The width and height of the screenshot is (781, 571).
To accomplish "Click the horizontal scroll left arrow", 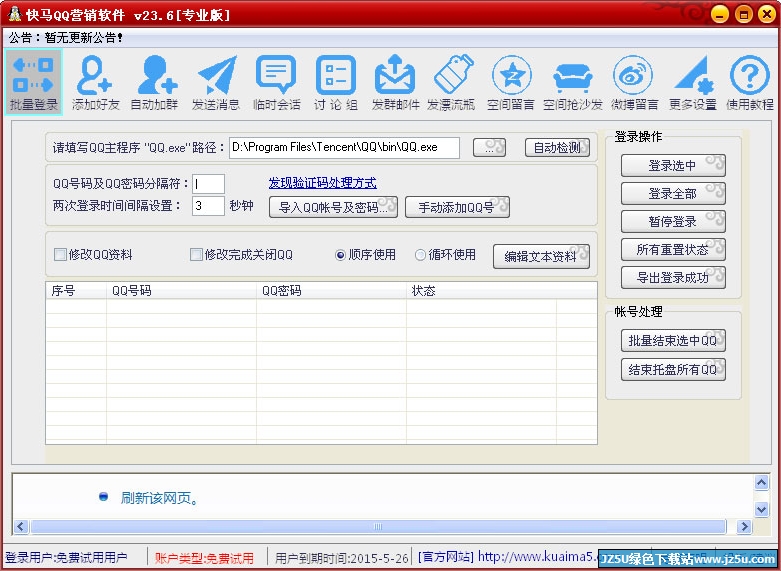I will tap(20, 526).
